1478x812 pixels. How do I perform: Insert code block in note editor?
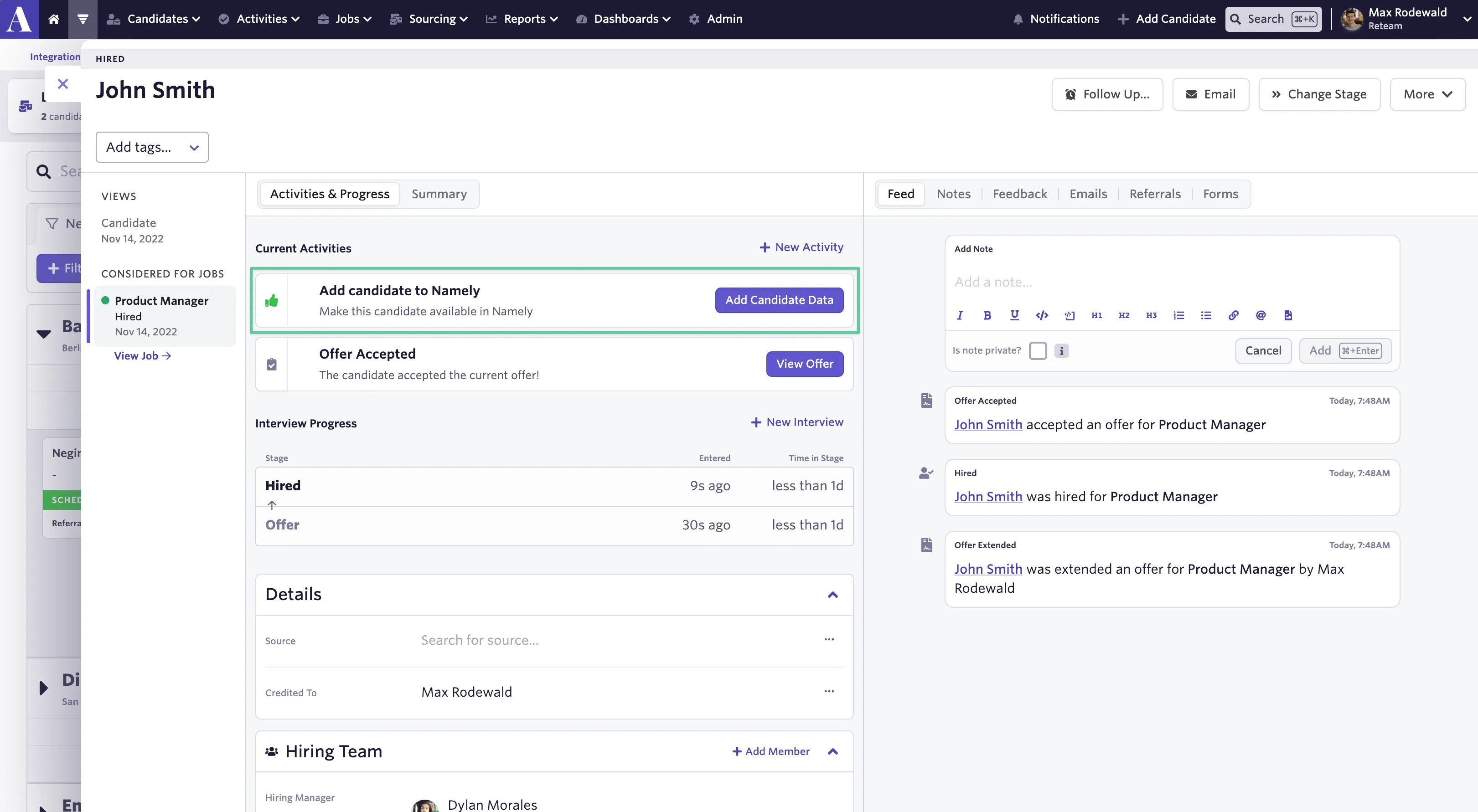click(1042, 315)
